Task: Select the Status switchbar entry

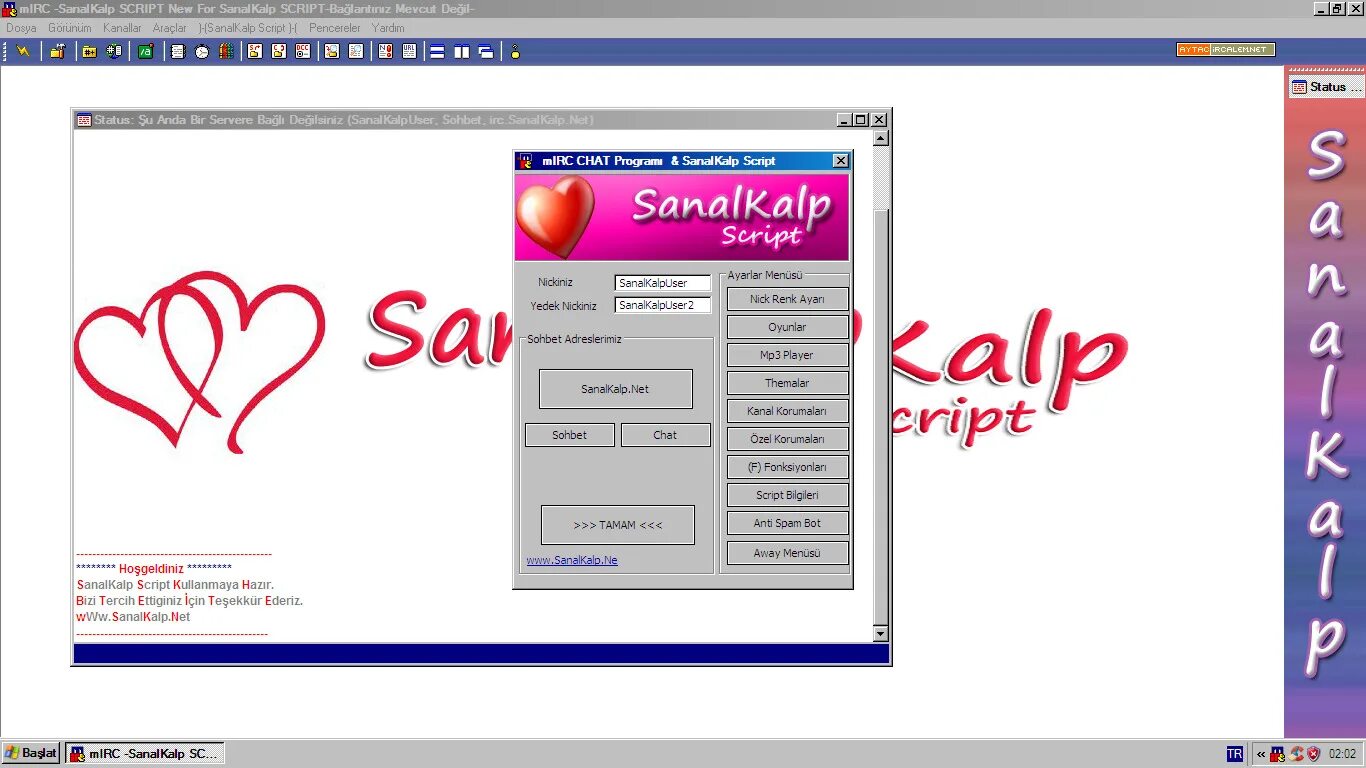Action: coord(1326,87)
